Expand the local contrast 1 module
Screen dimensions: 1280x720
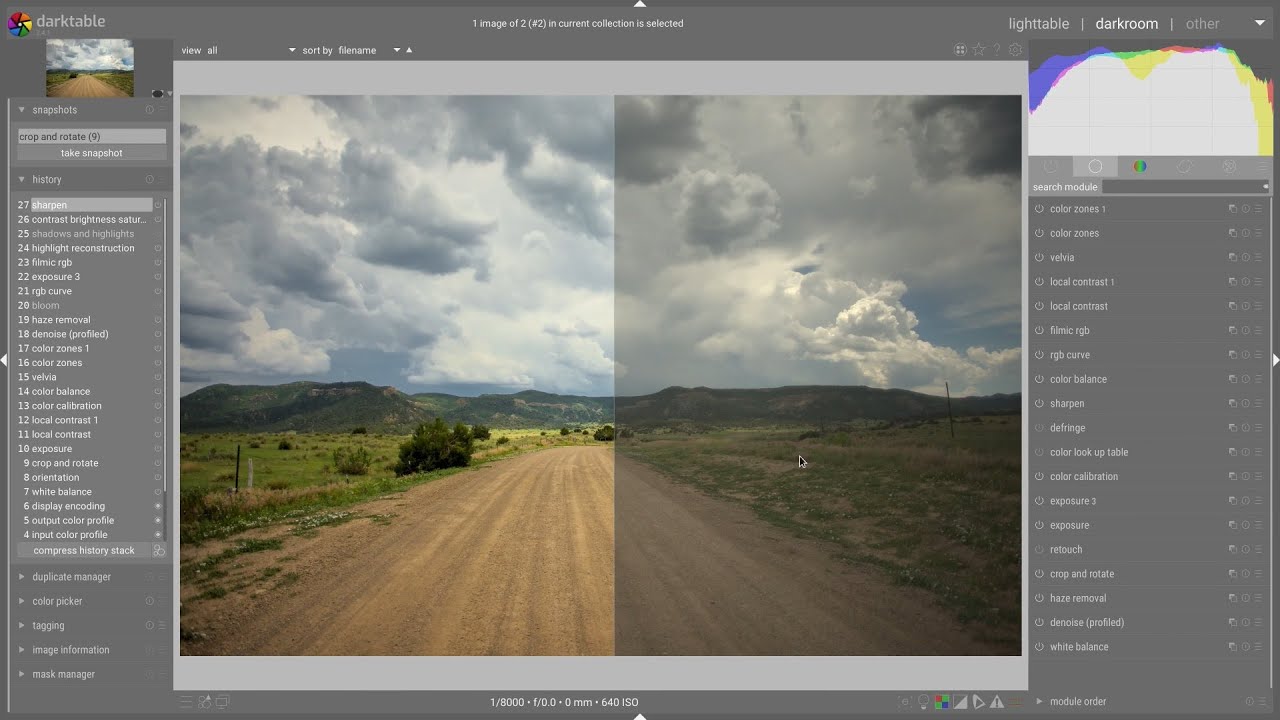point(1082,282)
